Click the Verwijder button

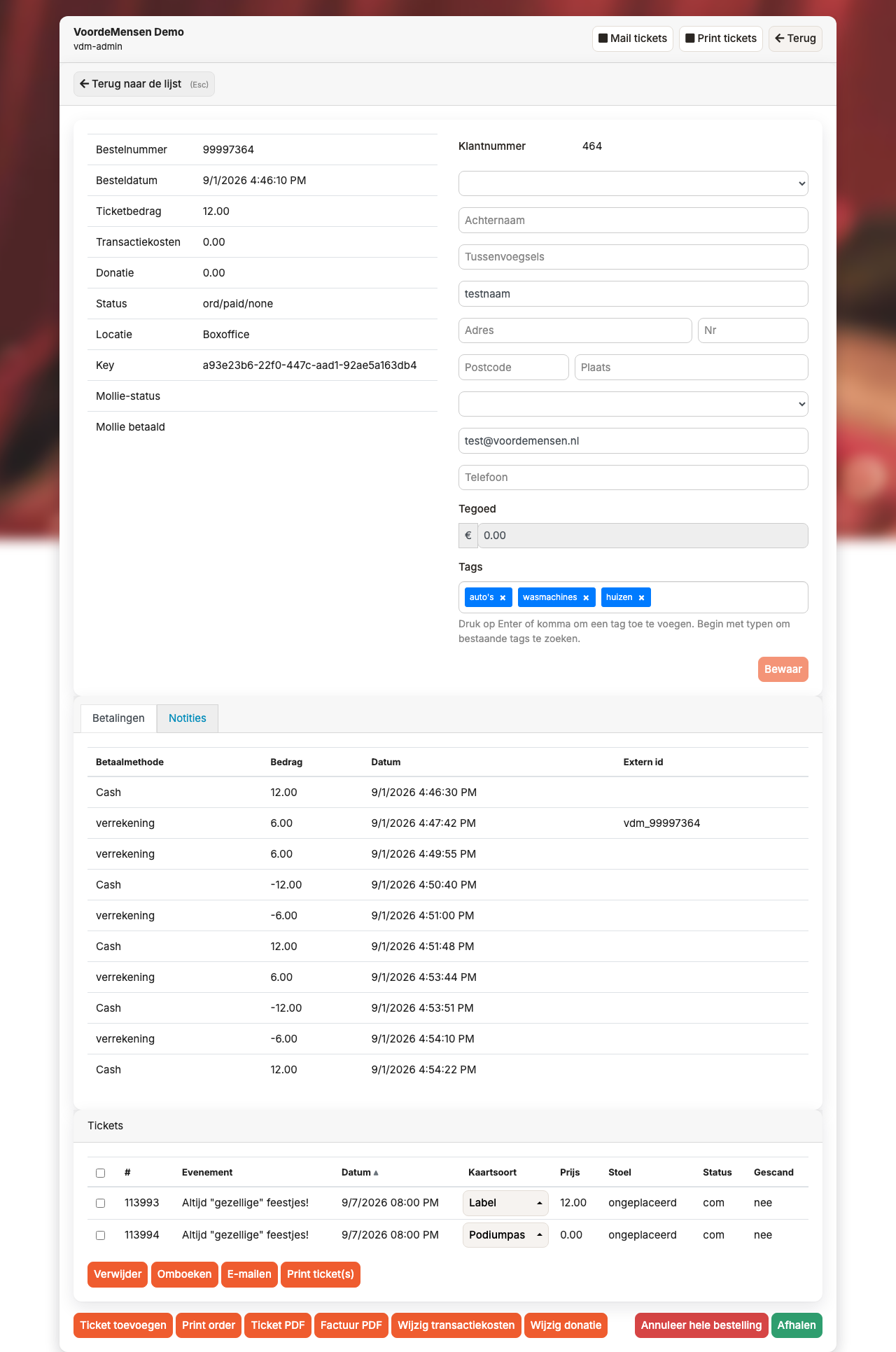coord(118,1274)
